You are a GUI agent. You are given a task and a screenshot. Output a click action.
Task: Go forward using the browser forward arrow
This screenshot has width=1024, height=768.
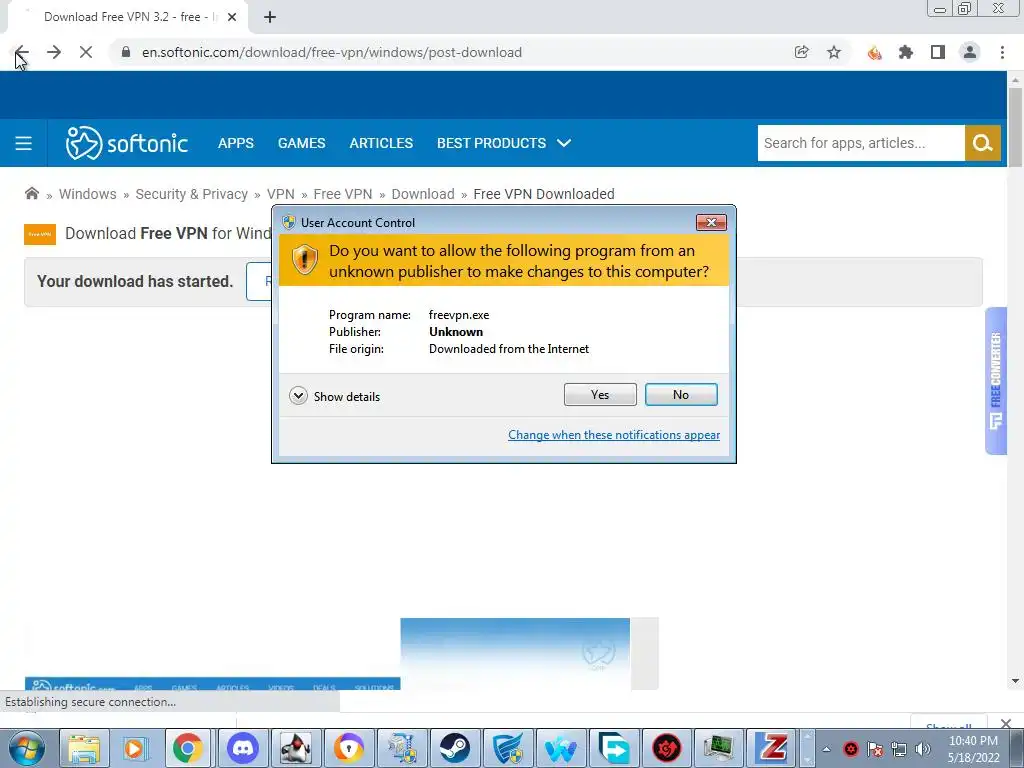tap(54, 52)
